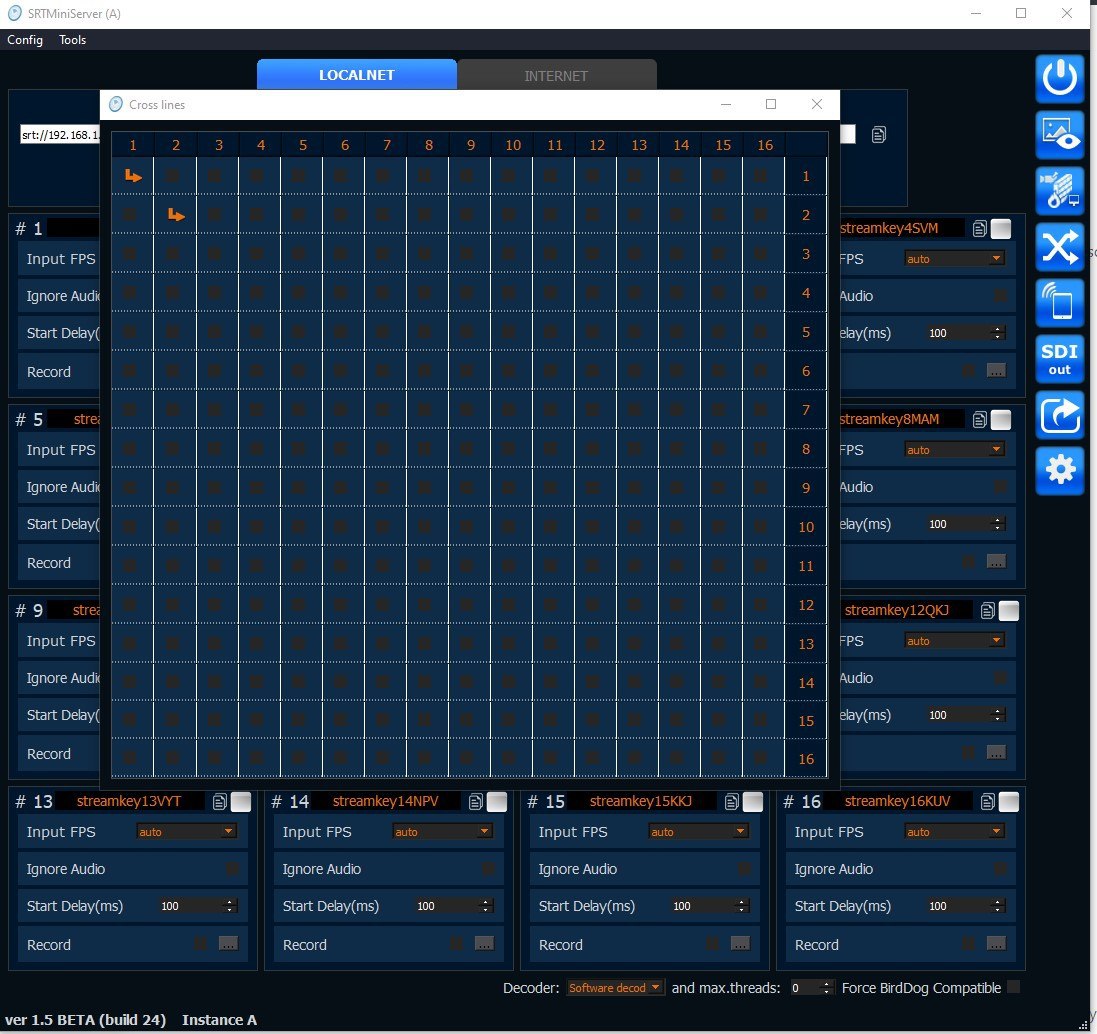Toggle Ignore Audio for stream 15
Image resolution: width=1097 pixels, height=1034 pixels.
tap(744, 869)
